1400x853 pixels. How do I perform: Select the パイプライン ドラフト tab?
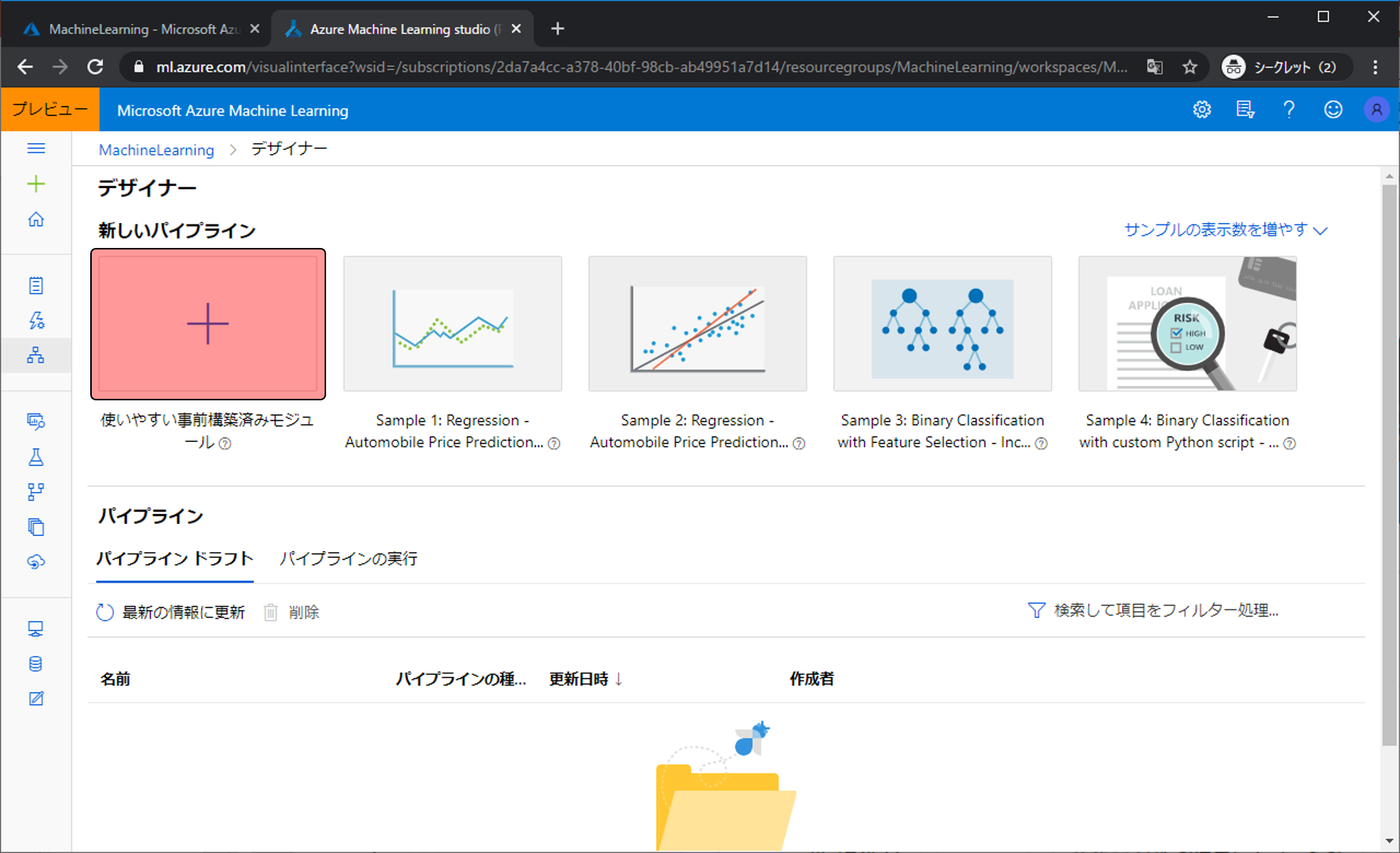click(174, 559)
